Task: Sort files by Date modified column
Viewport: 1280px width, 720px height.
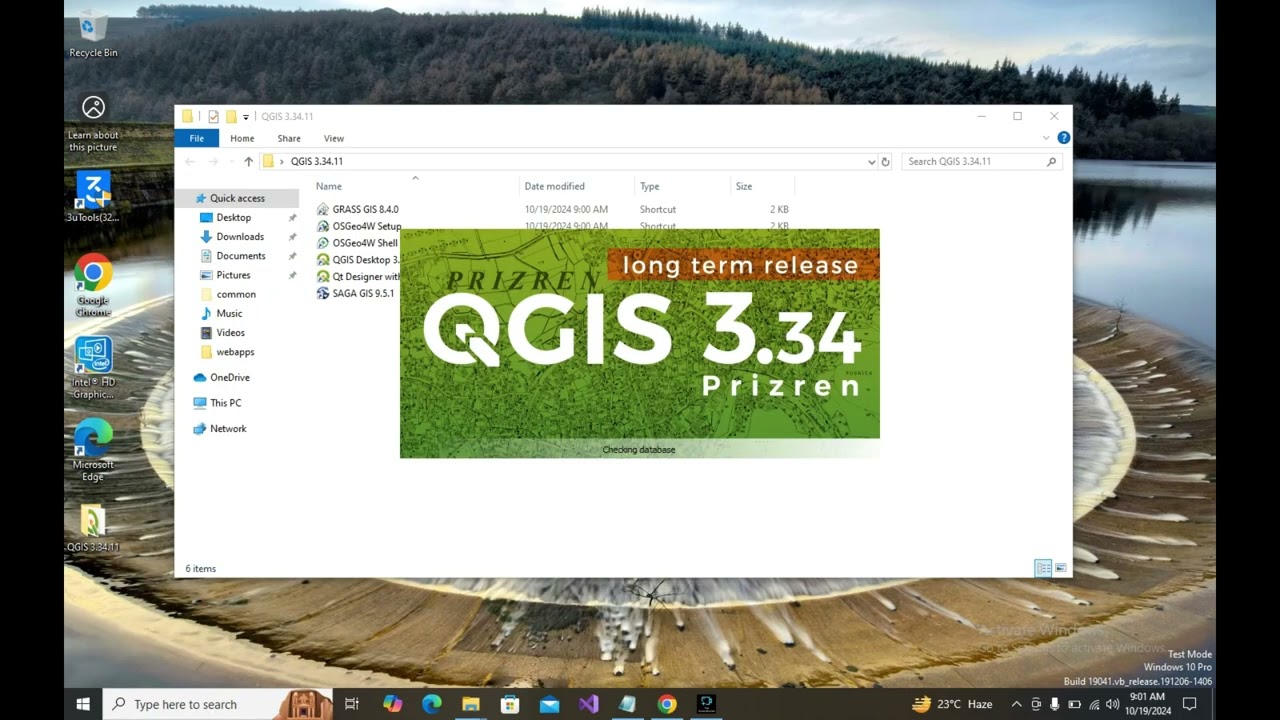Action: (x=577, y=186)
